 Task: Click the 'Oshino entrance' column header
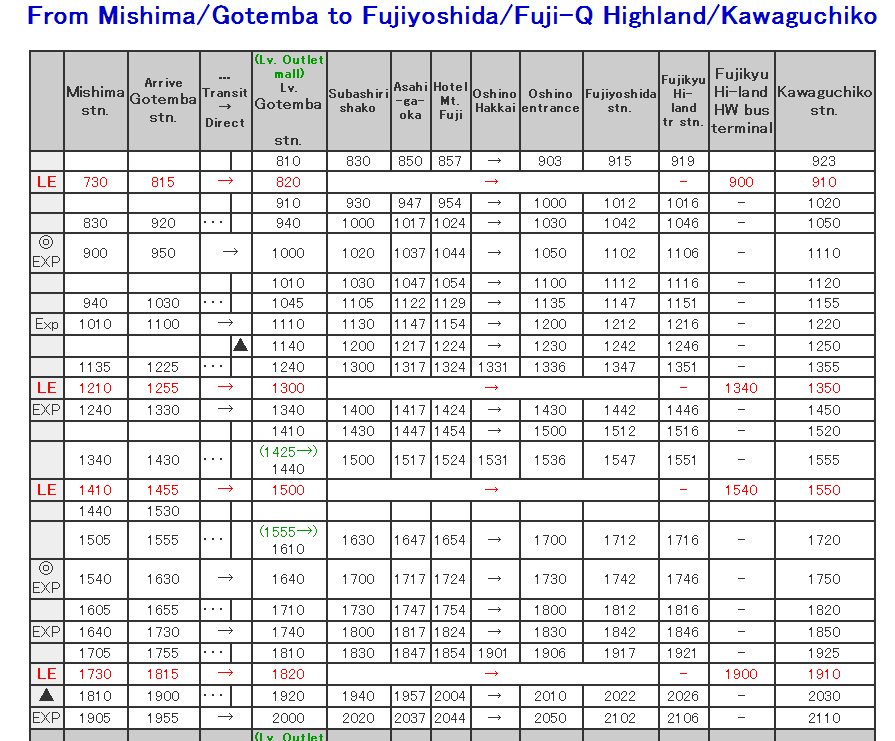coord(551,100)
